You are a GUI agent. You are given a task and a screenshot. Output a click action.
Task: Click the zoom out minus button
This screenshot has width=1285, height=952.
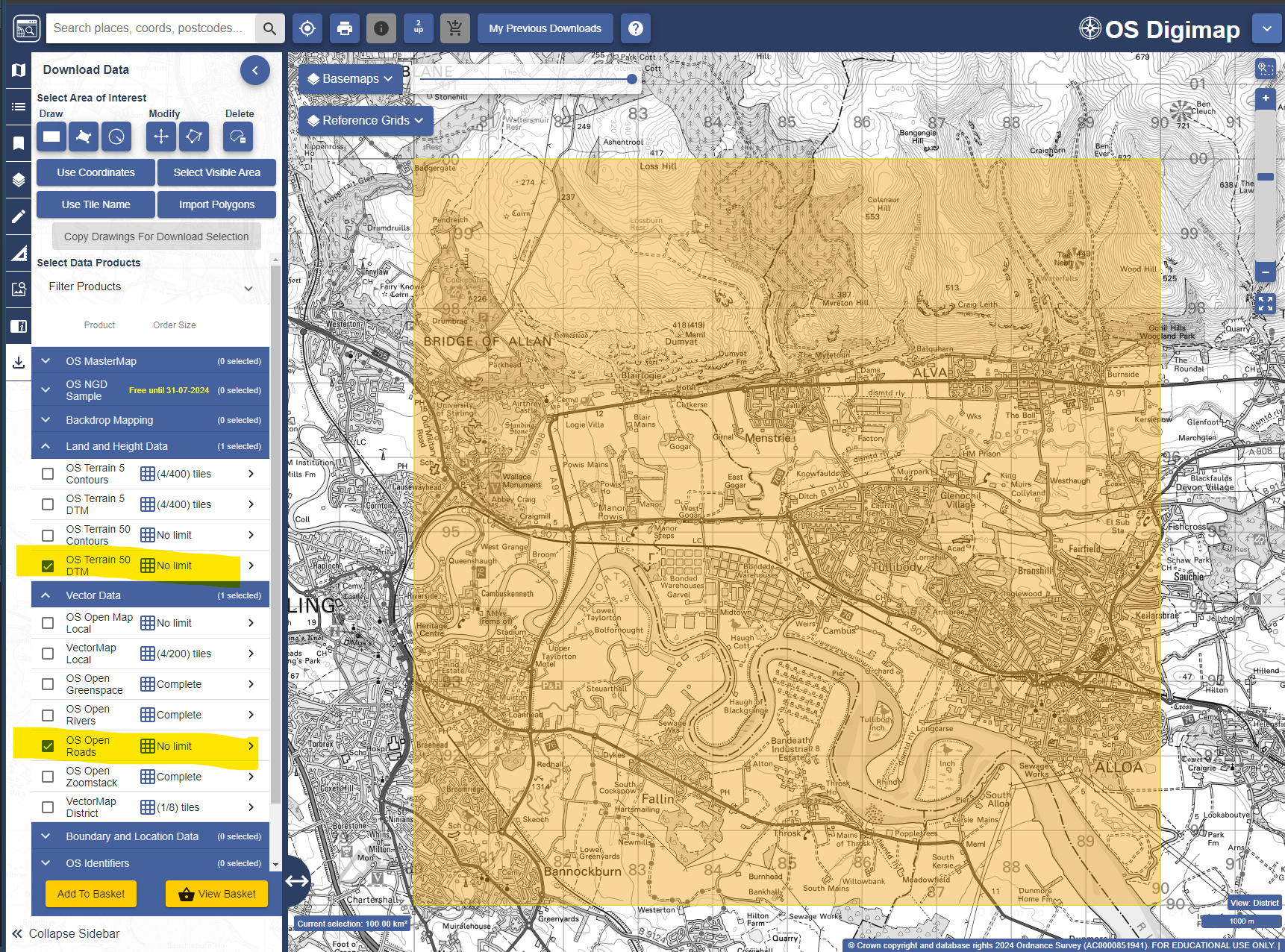tap(1266, 272)
